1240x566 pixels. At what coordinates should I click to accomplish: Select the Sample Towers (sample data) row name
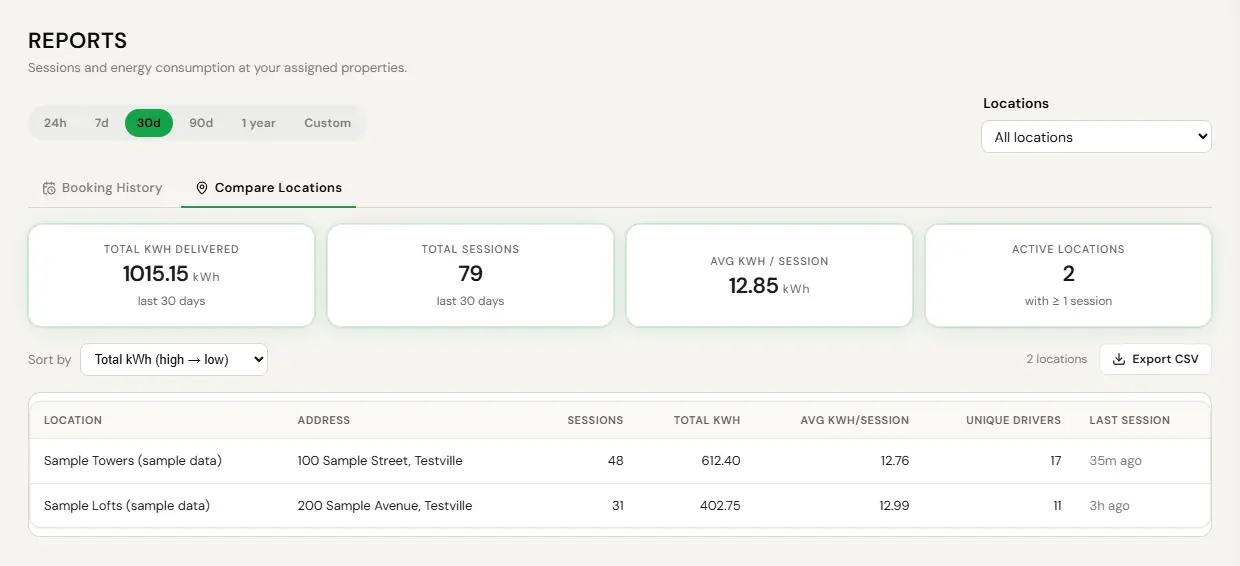tap(133, 461)
